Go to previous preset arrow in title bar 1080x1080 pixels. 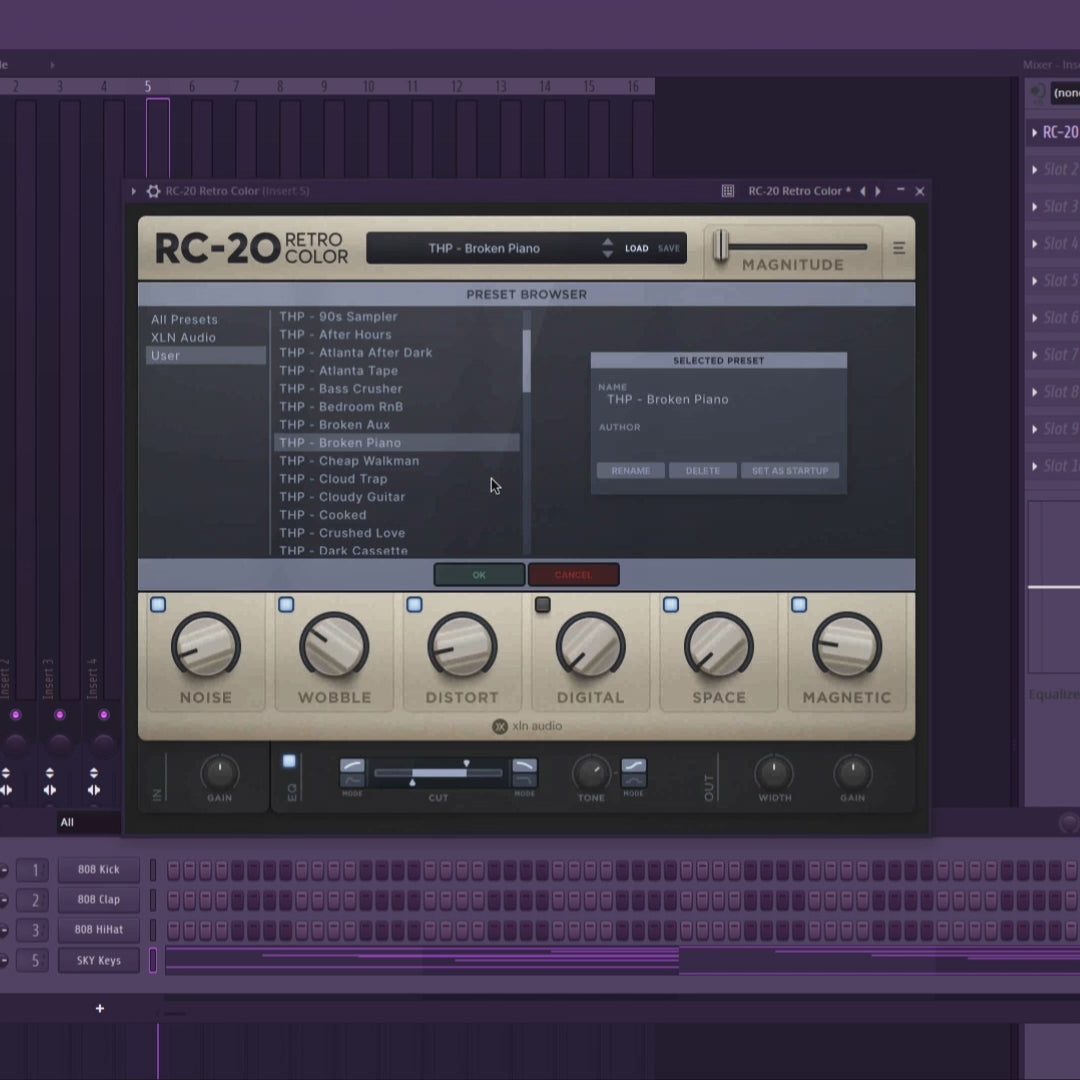pos(862,191)
